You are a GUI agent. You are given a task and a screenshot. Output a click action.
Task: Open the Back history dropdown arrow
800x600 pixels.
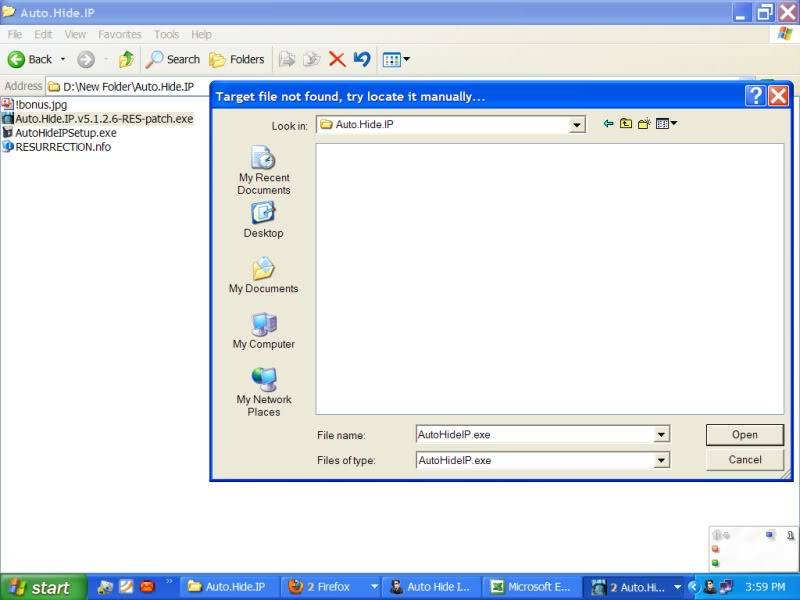click(63, 60)
